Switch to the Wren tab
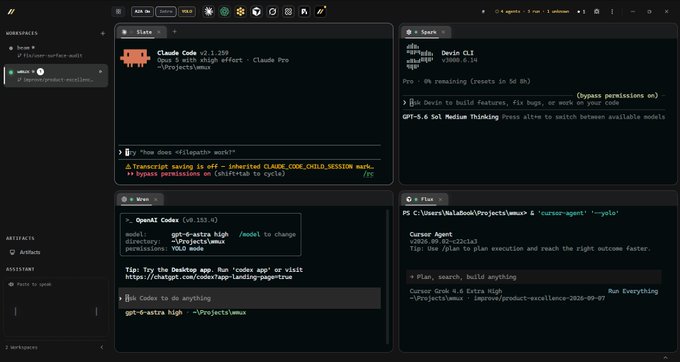The image size is (680, 362). click(140, 199)
